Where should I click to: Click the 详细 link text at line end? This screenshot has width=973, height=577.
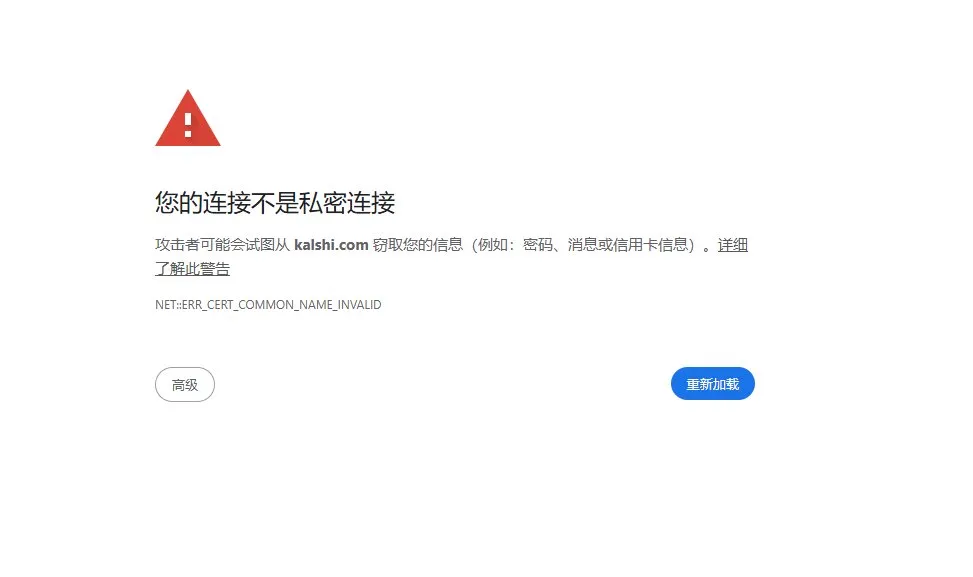732,245
